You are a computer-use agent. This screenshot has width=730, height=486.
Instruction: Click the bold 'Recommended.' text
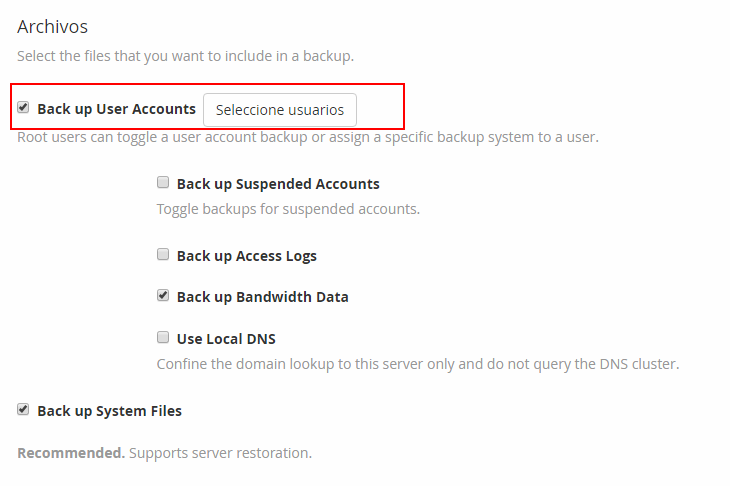(x=70, y=453)
